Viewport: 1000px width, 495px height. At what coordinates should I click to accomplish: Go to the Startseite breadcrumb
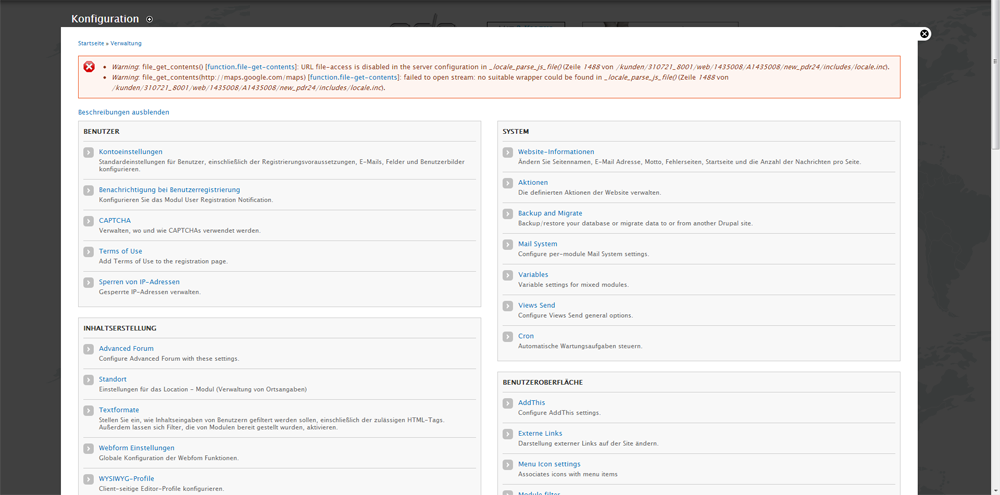point(91,44)
